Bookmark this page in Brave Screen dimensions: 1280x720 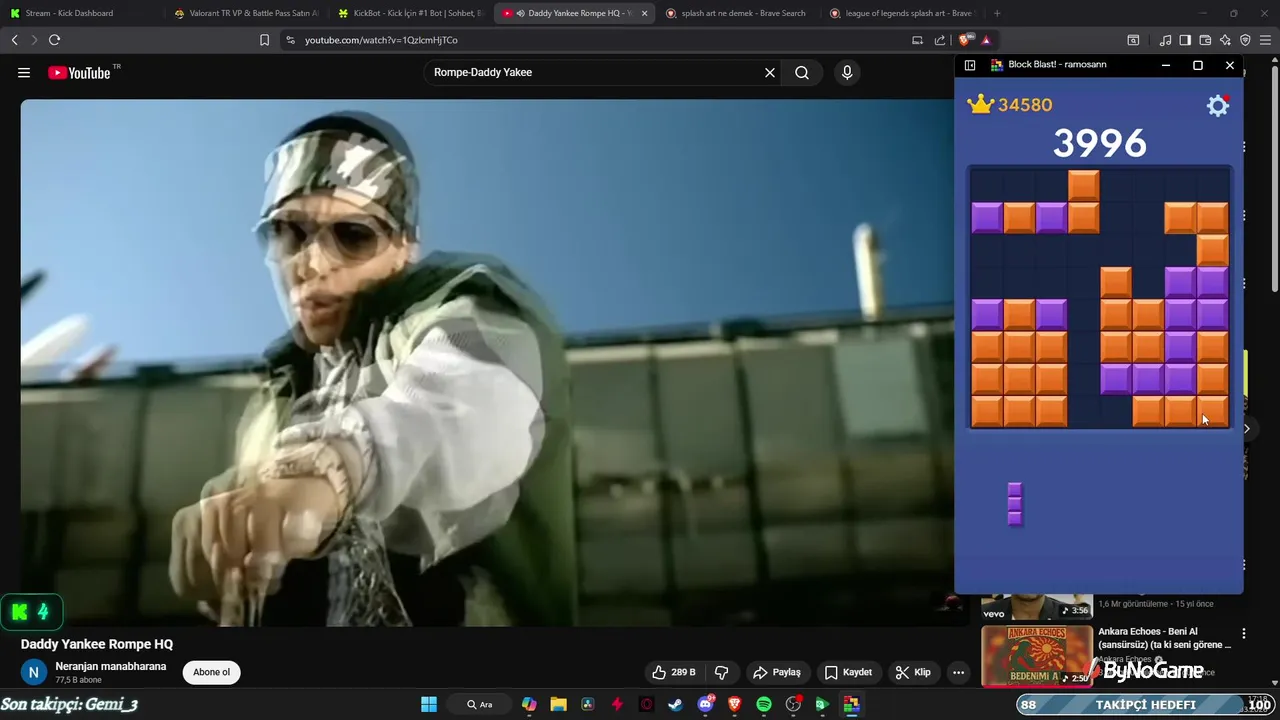pos(264,40)
